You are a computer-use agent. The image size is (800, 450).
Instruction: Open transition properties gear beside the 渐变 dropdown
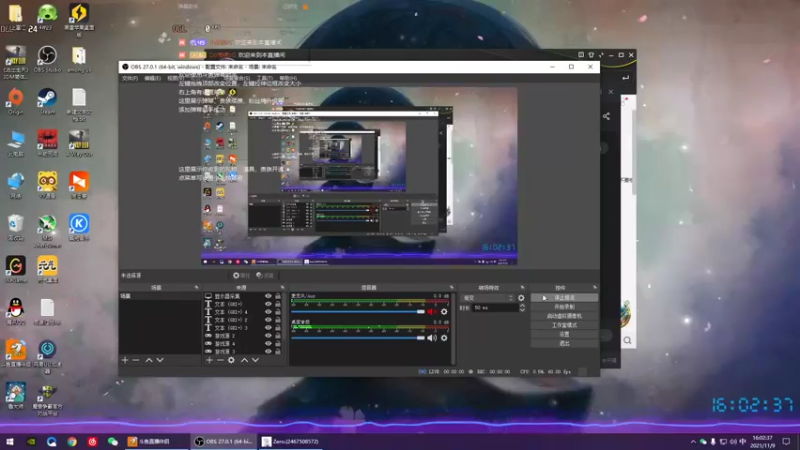(521, 298)
